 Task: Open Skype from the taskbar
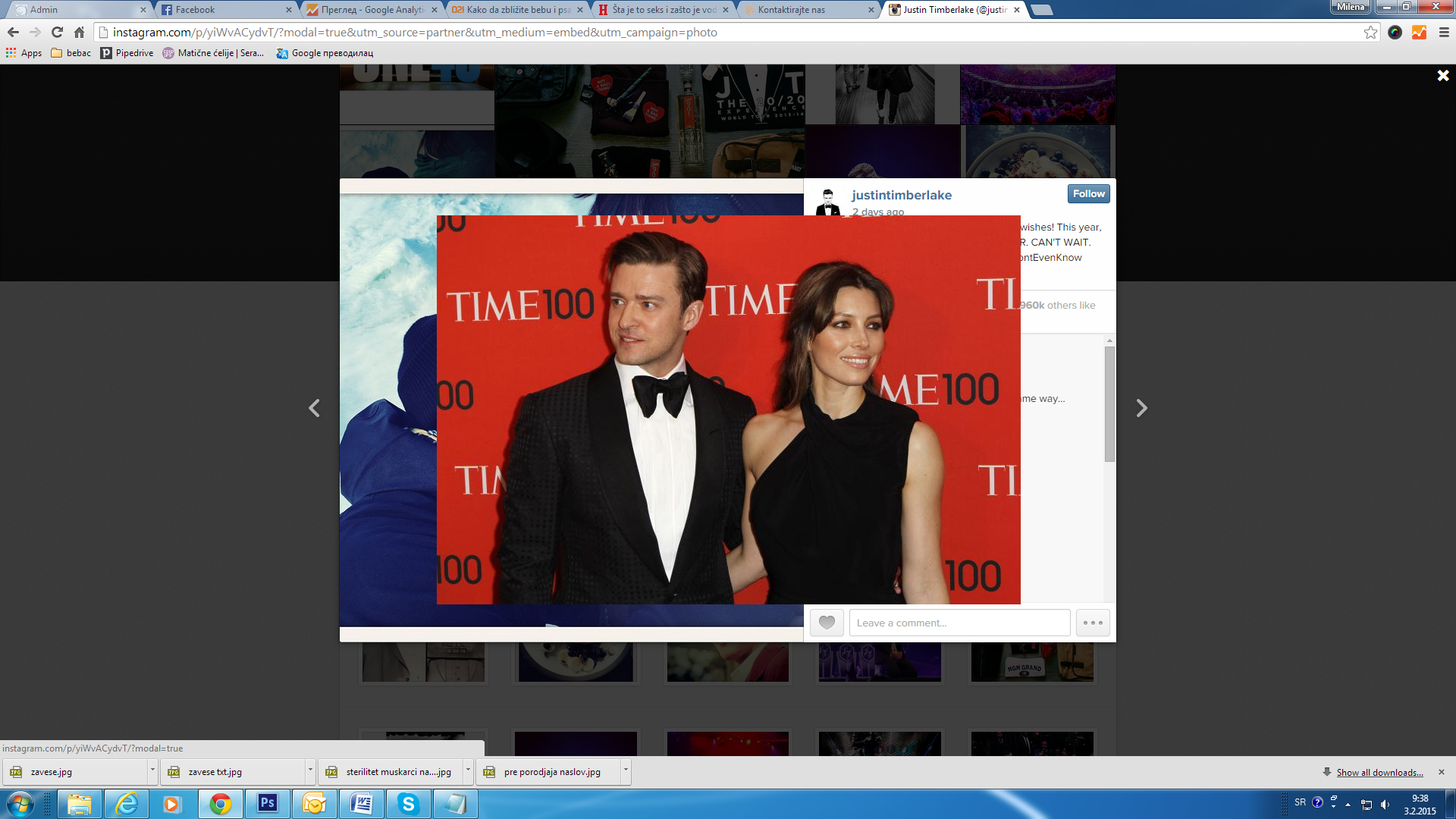[x=408, y=803]
